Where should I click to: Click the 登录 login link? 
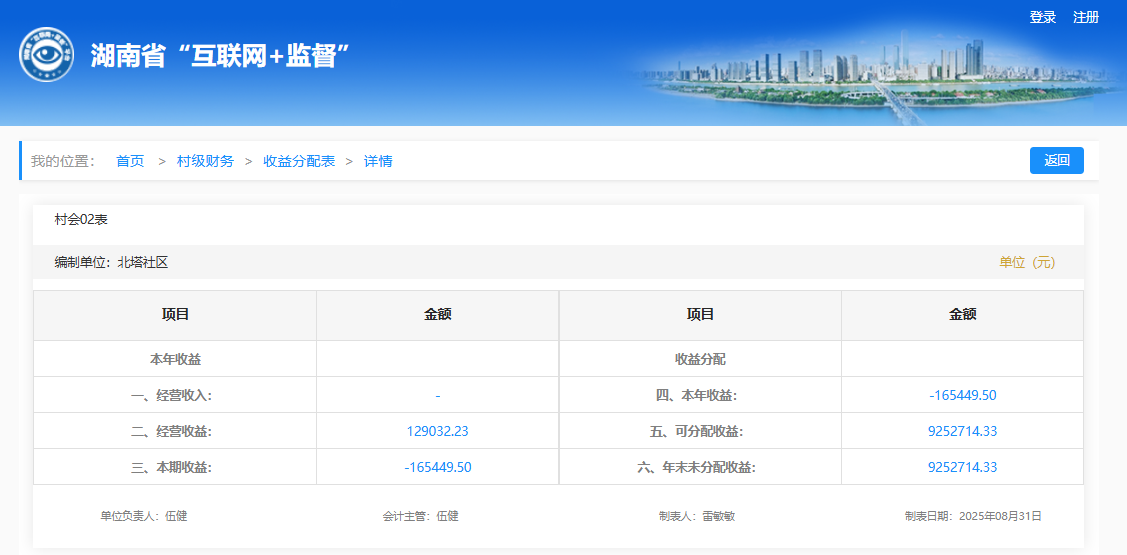point(1043,17)
